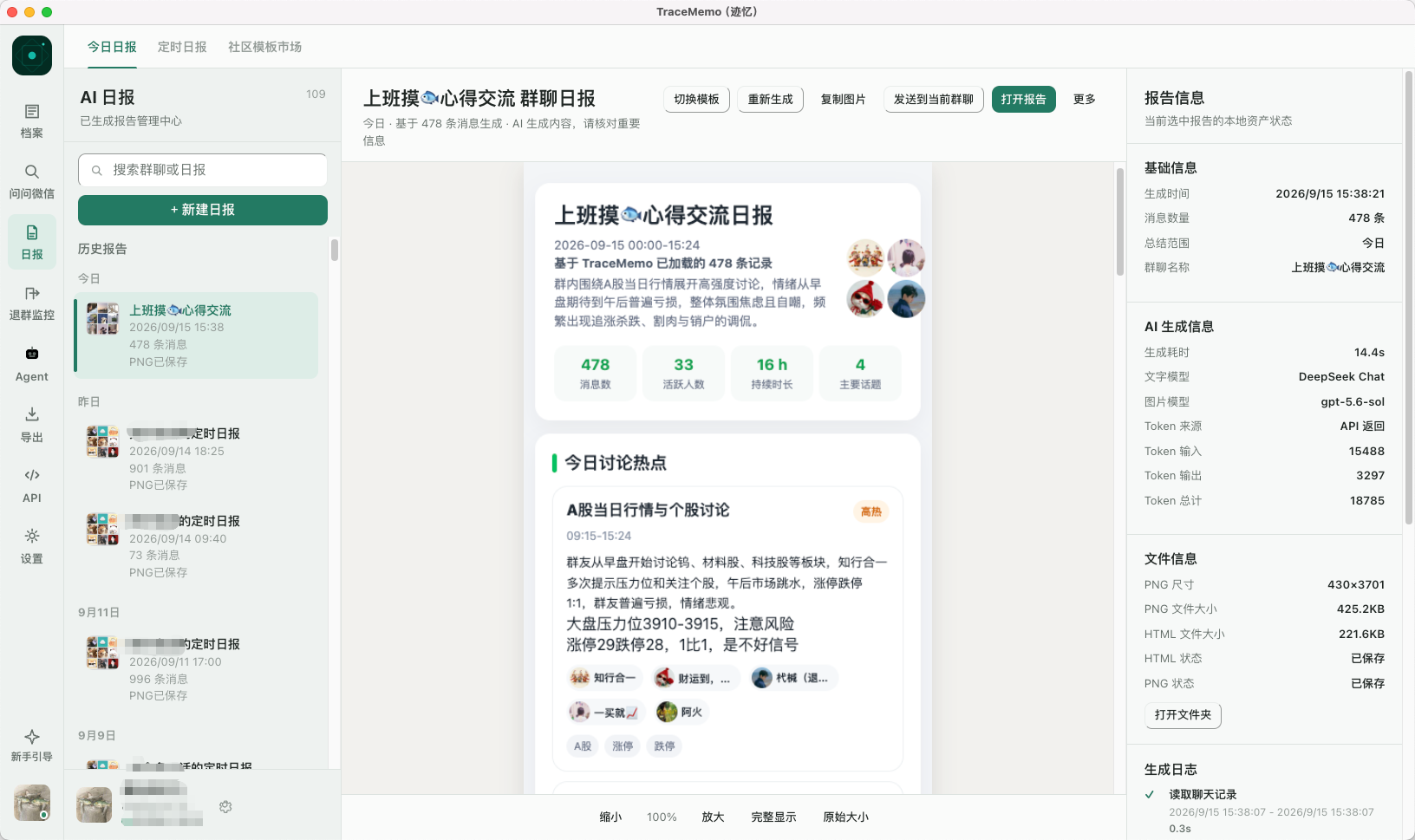Click the A股当日行情与个股讨论 topic heading

click(648, 511)
